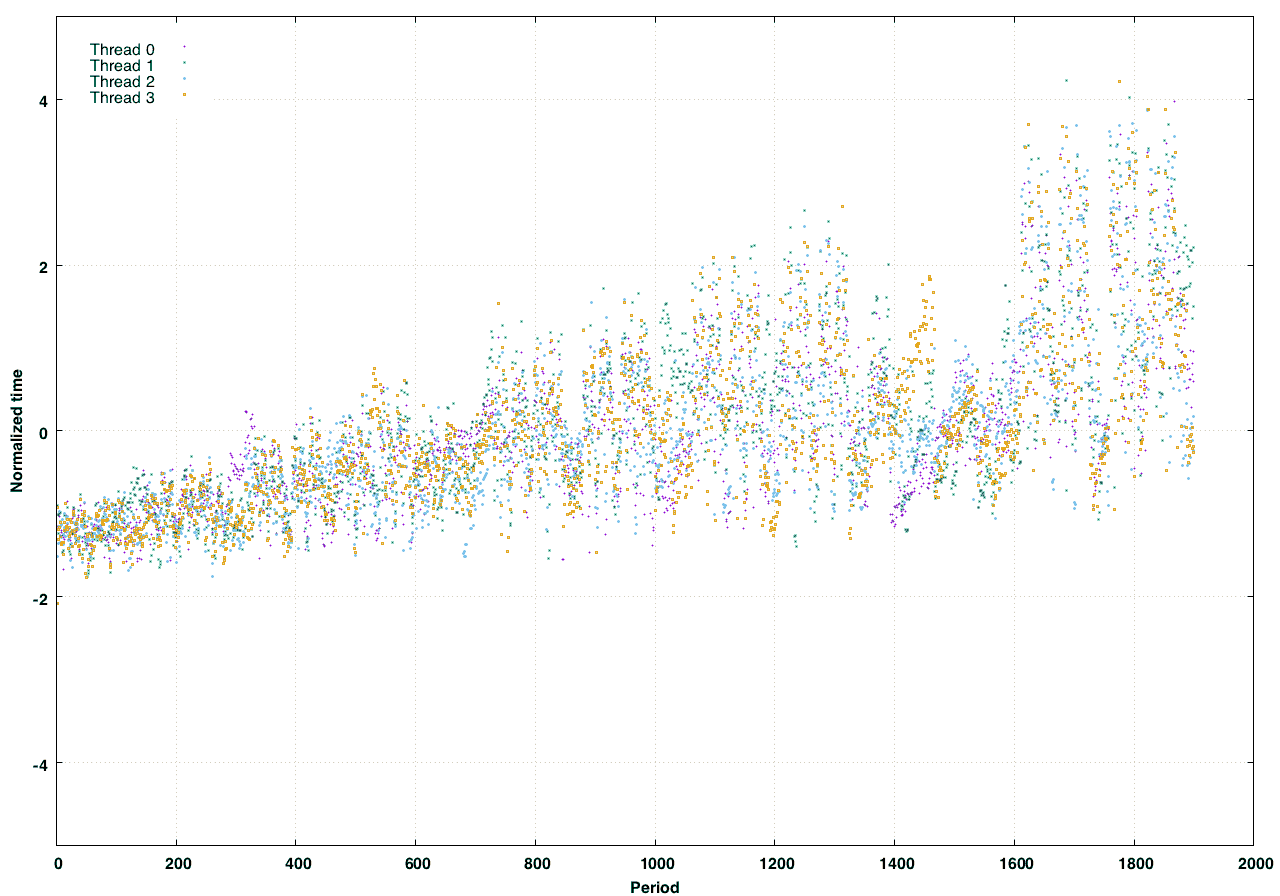Click the Thread 1 legend label

(122, 65)
